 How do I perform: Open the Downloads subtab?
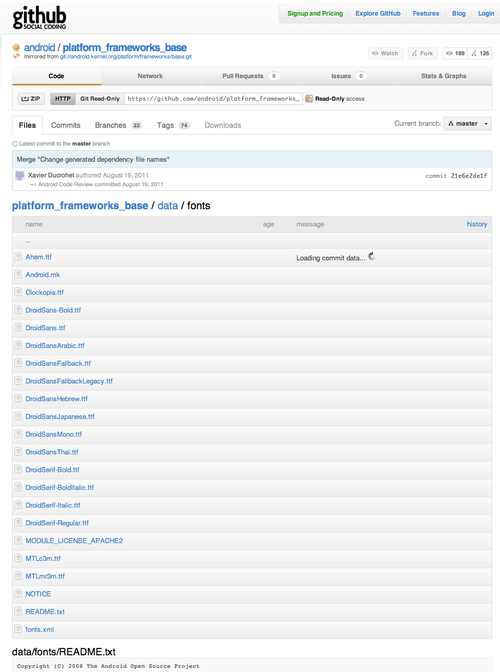223,125
